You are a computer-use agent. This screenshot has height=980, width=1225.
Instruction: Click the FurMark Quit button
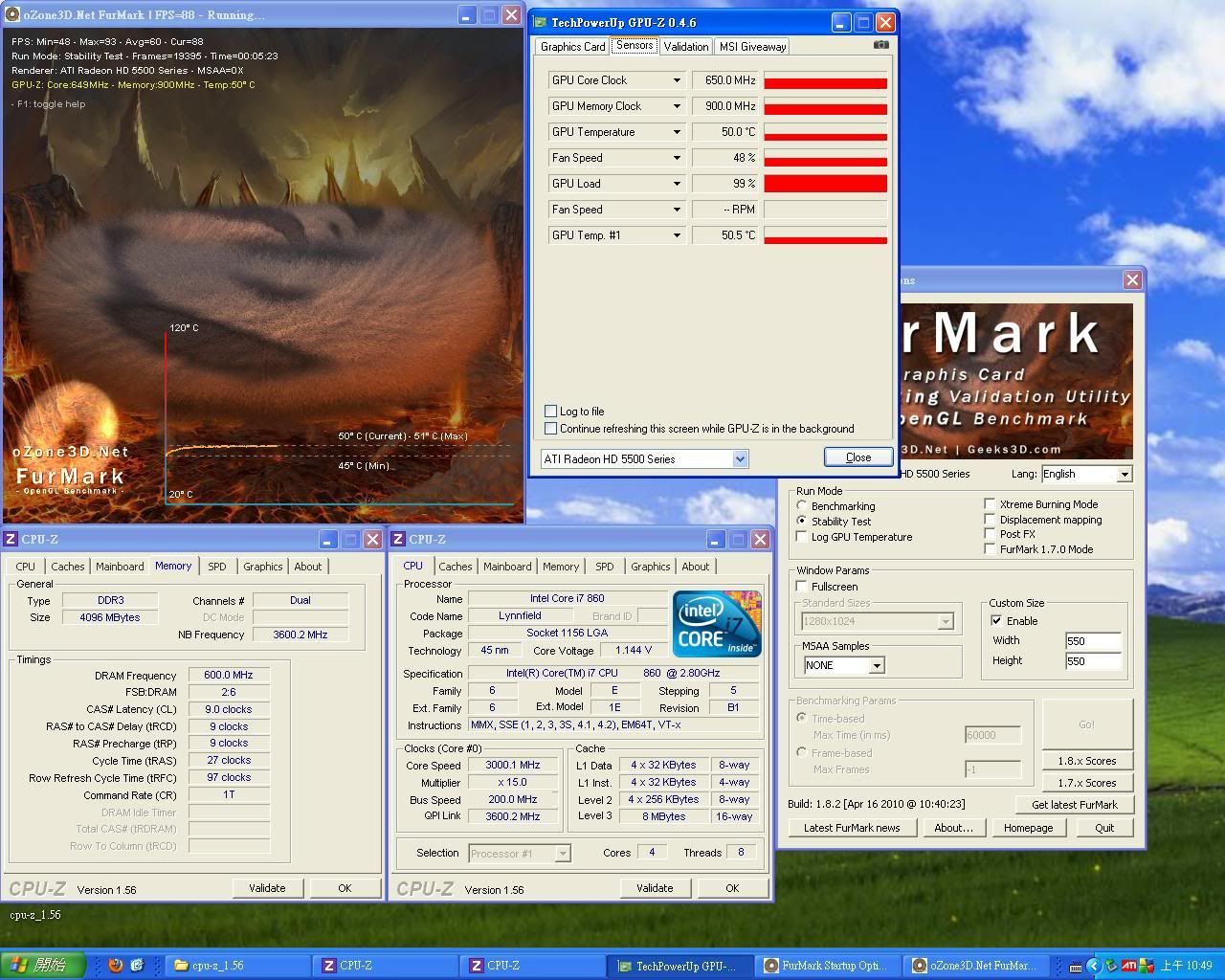(x=1104, y=828)
